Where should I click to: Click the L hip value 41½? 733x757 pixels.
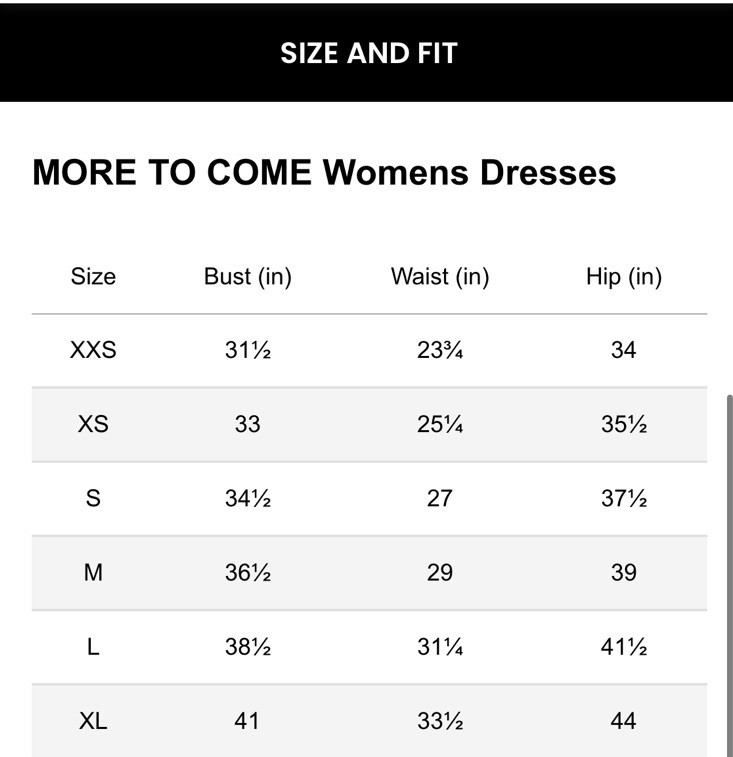[x=624, y=647]
